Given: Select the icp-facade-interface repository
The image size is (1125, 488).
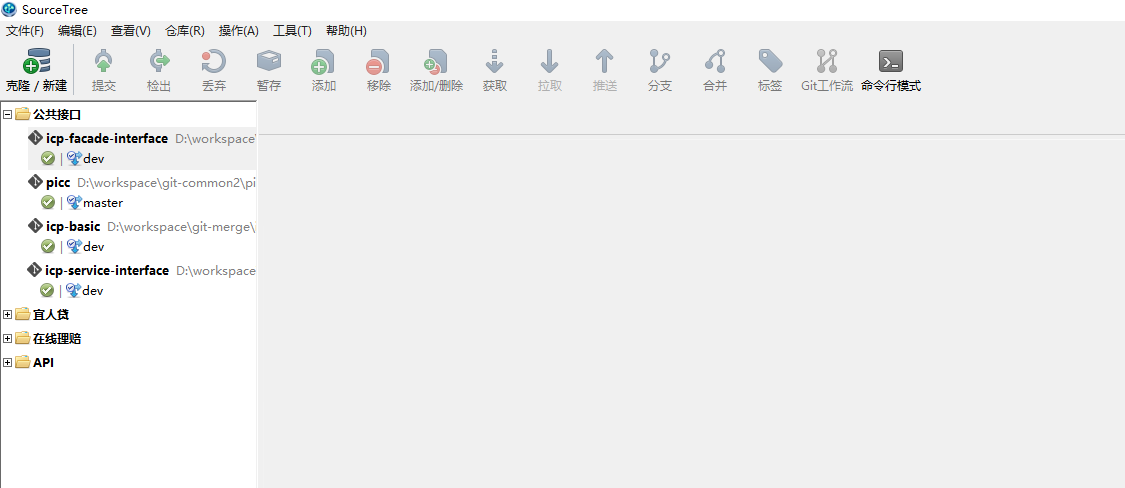Looking at the screenshot, I should pyautogui.click(x=107, y=138).
